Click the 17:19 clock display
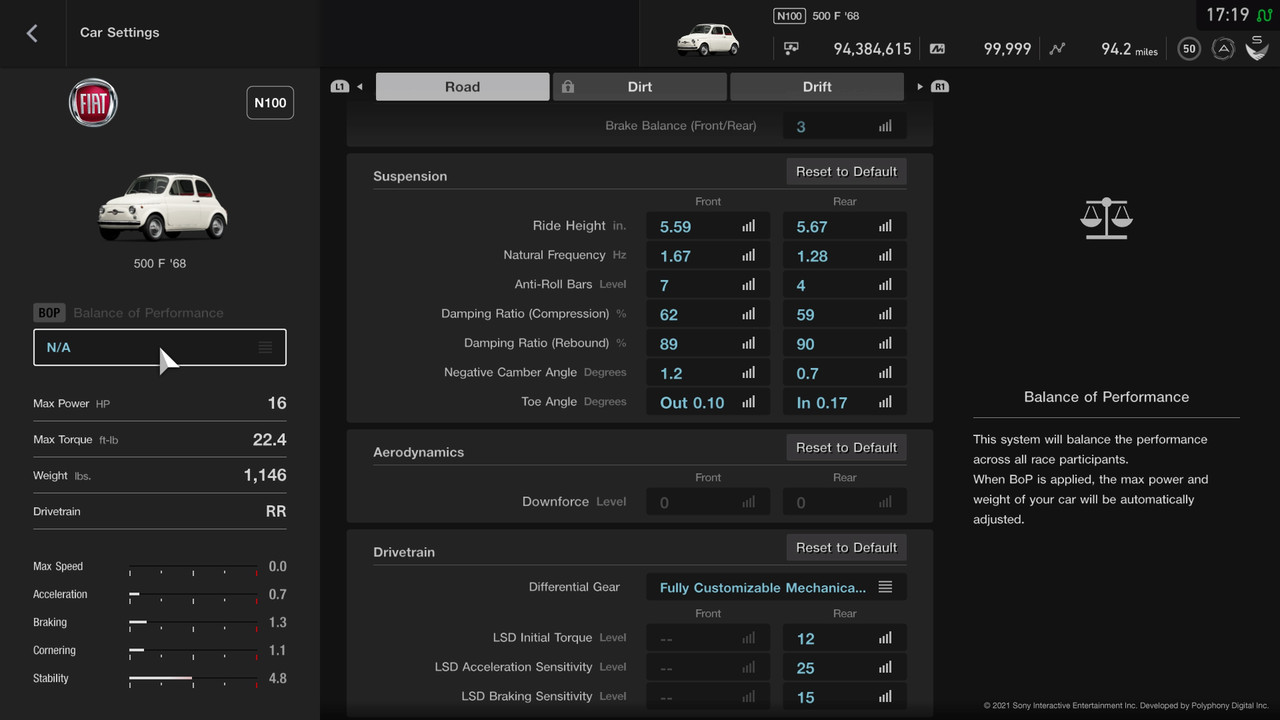Viewport: 1280px width, 720px height. click(x=1227, y=15)
